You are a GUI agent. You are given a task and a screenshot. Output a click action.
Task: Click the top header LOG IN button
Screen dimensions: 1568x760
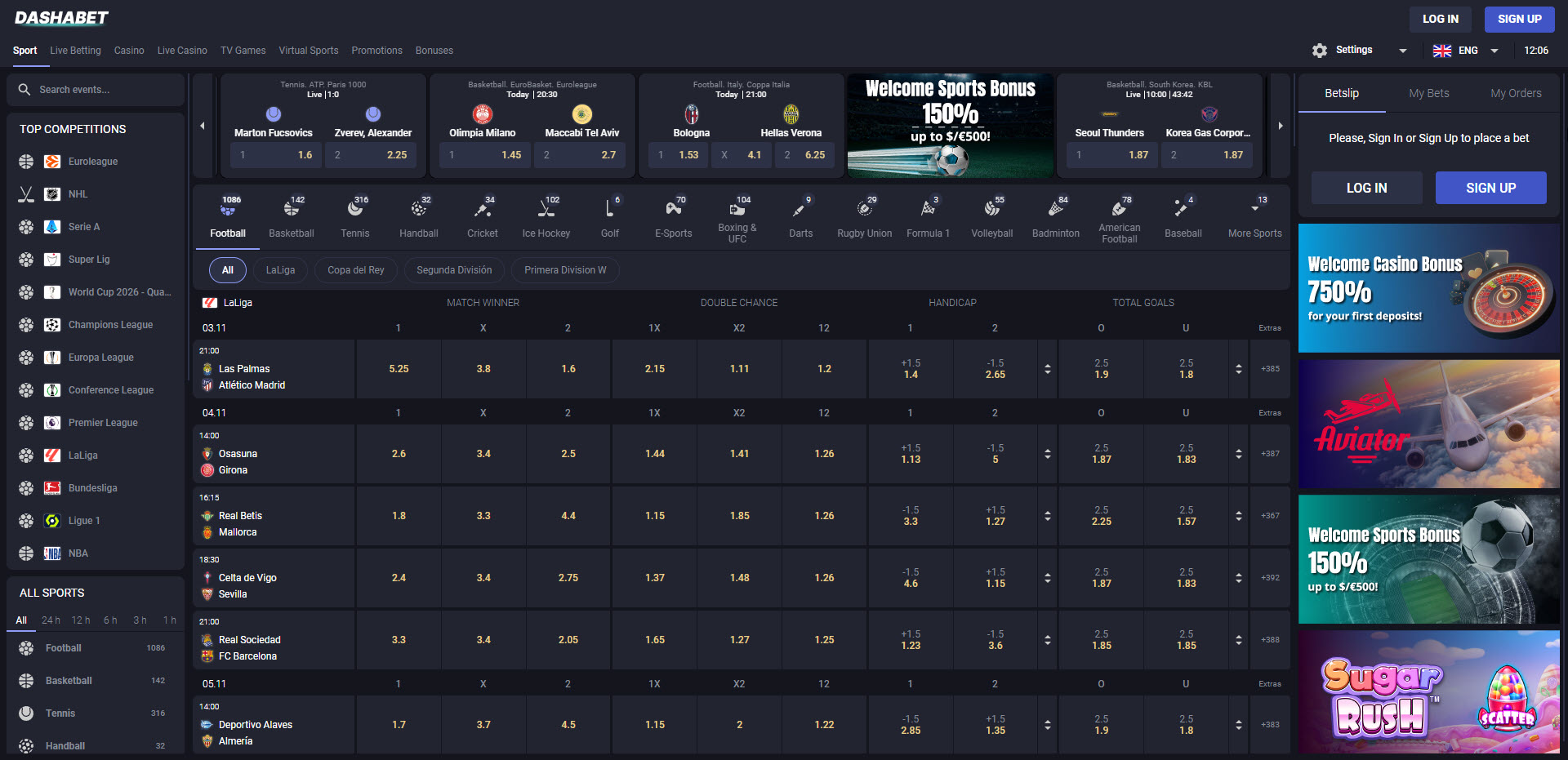pos(1440,19)
